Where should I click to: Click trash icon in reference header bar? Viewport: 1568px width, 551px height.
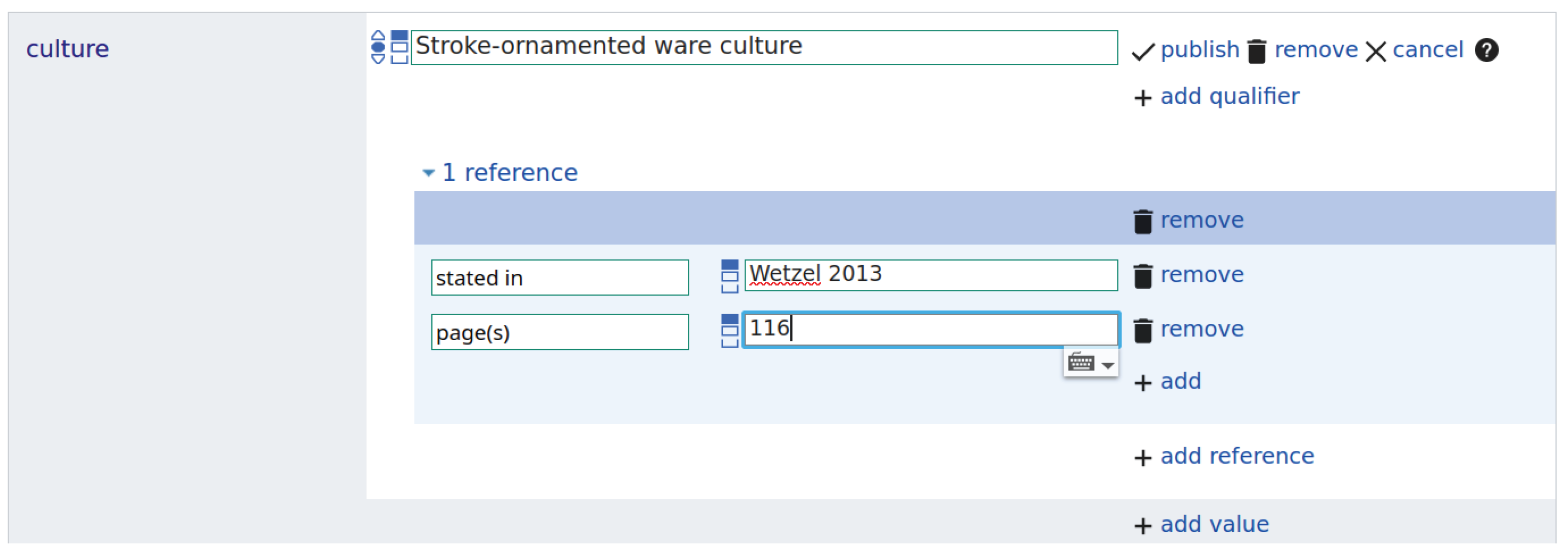point(1142,222)
